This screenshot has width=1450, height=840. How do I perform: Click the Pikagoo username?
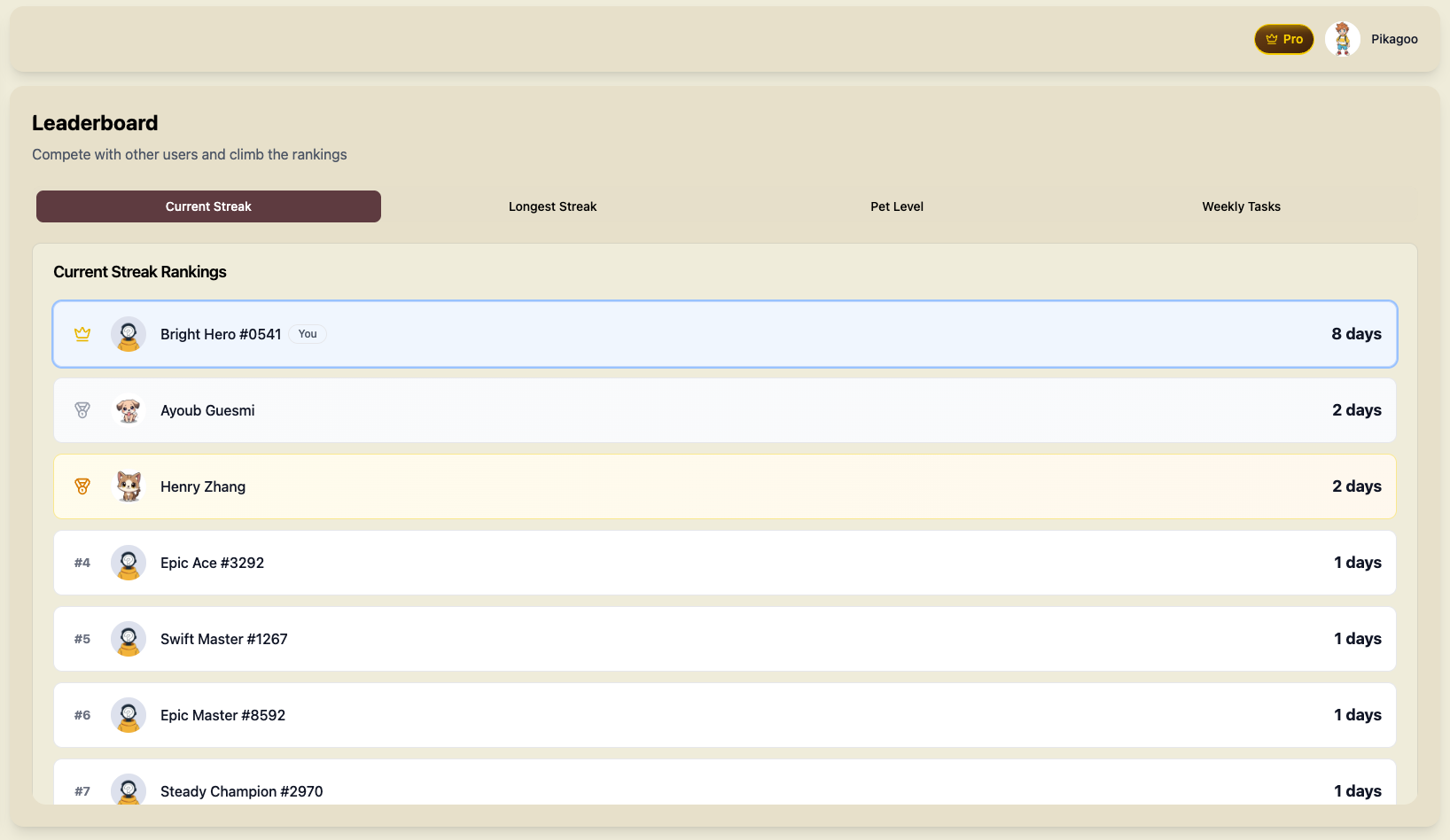click(1394, 39)
